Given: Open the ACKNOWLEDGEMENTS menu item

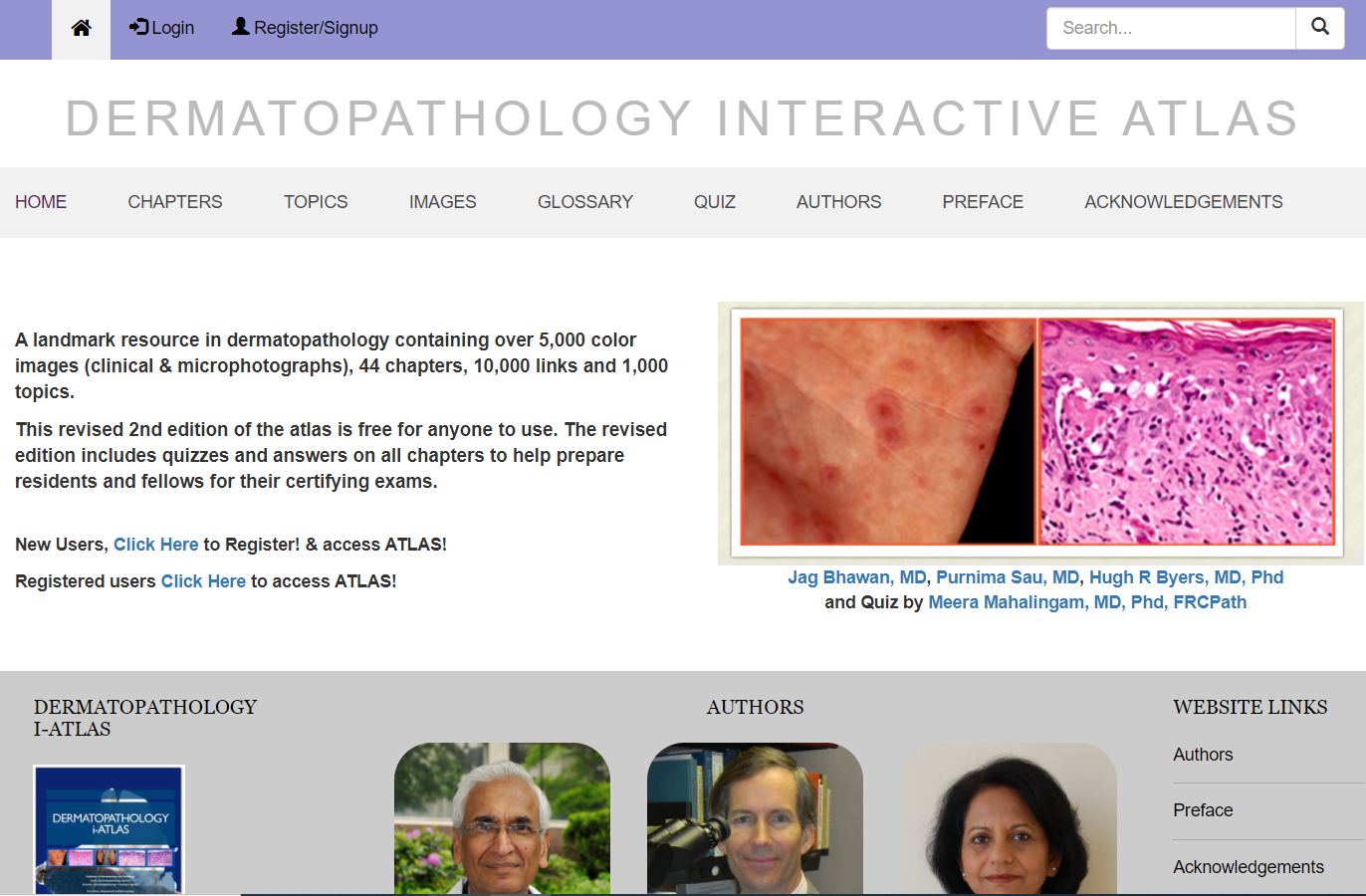Looking at the screenshot, I should pyautogui.click(x=1183, y=202).
